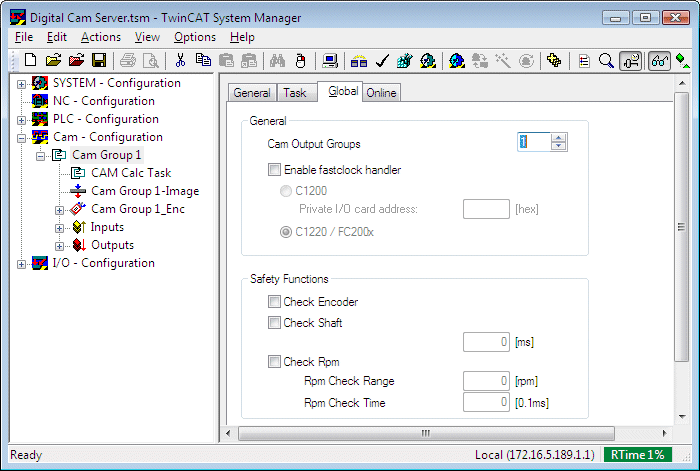The width and height of the screenshot is (700, 471).
Task: Click the Print Preview toolbar icon
Action: (150, 60)
